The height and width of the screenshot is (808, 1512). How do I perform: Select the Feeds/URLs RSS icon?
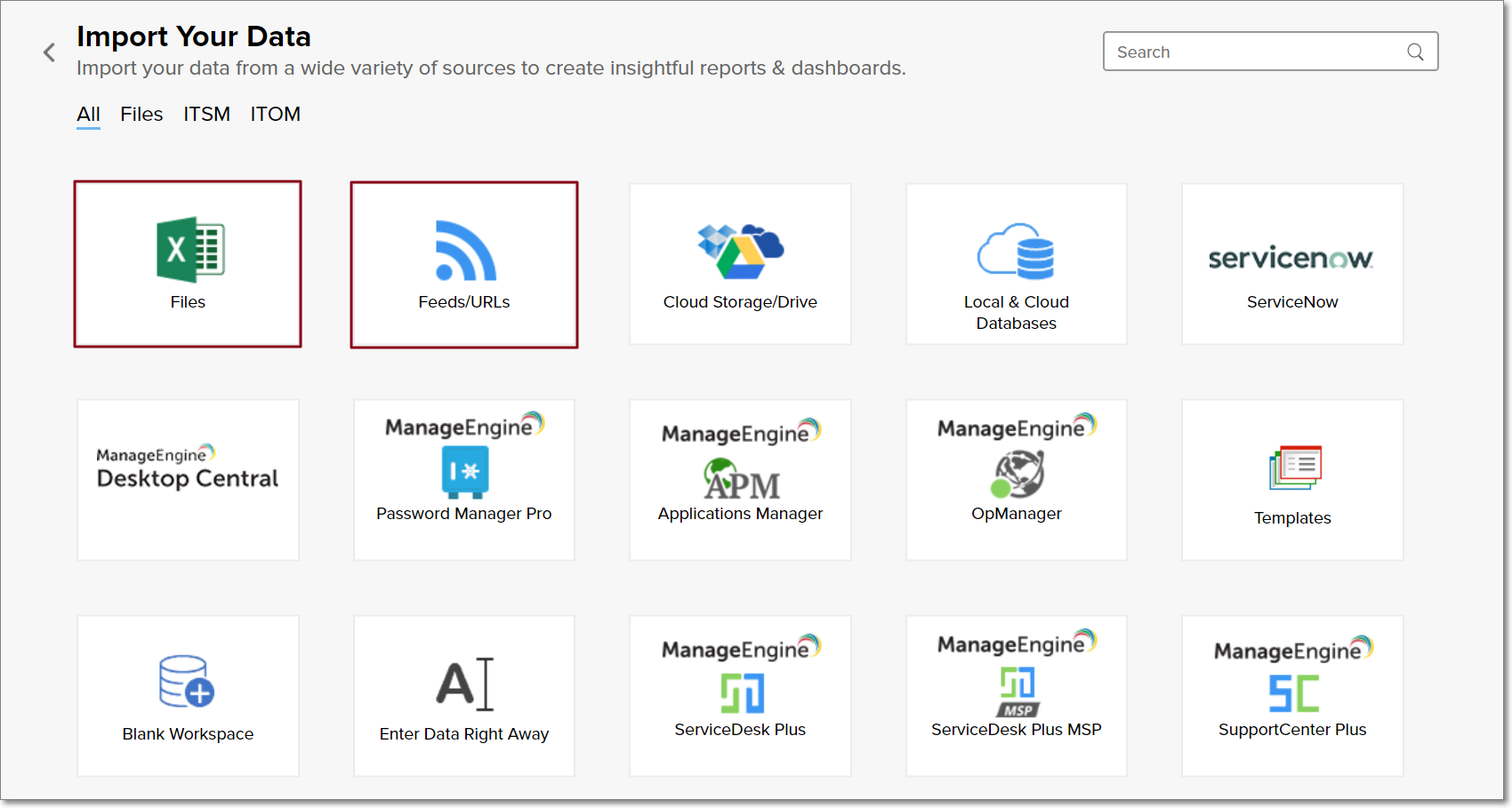pyautogui.click(x=465, y=250)
